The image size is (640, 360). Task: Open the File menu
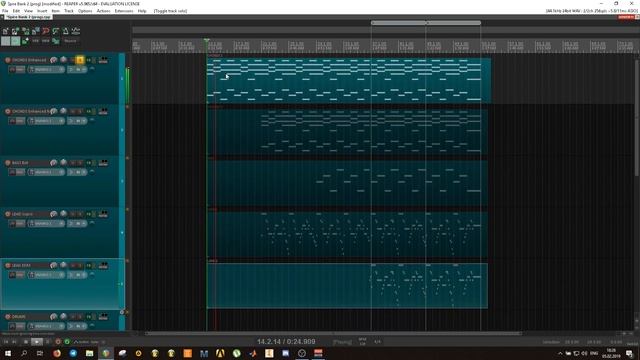click(x=5, y=11)
